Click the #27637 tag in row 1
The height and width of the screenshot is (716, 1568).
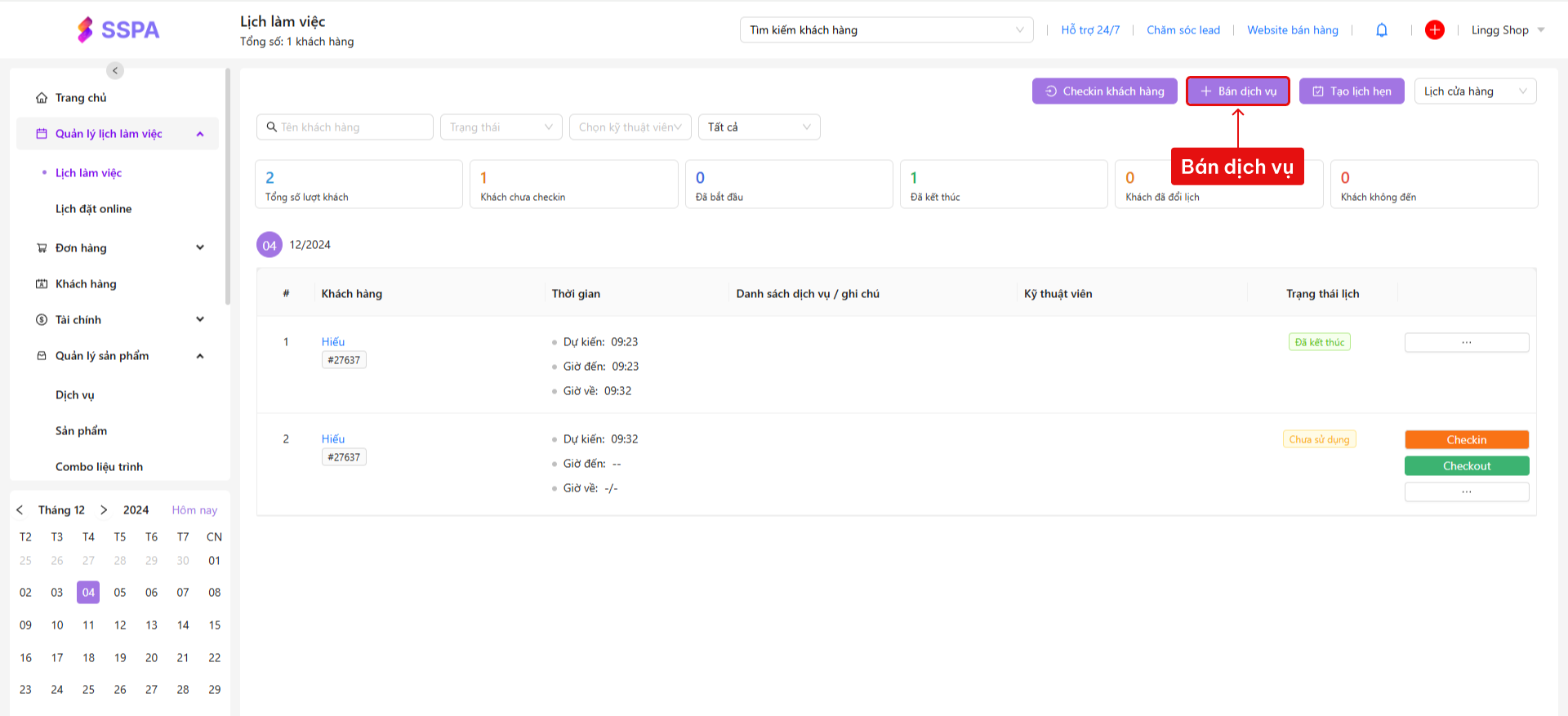coord(344,360)
